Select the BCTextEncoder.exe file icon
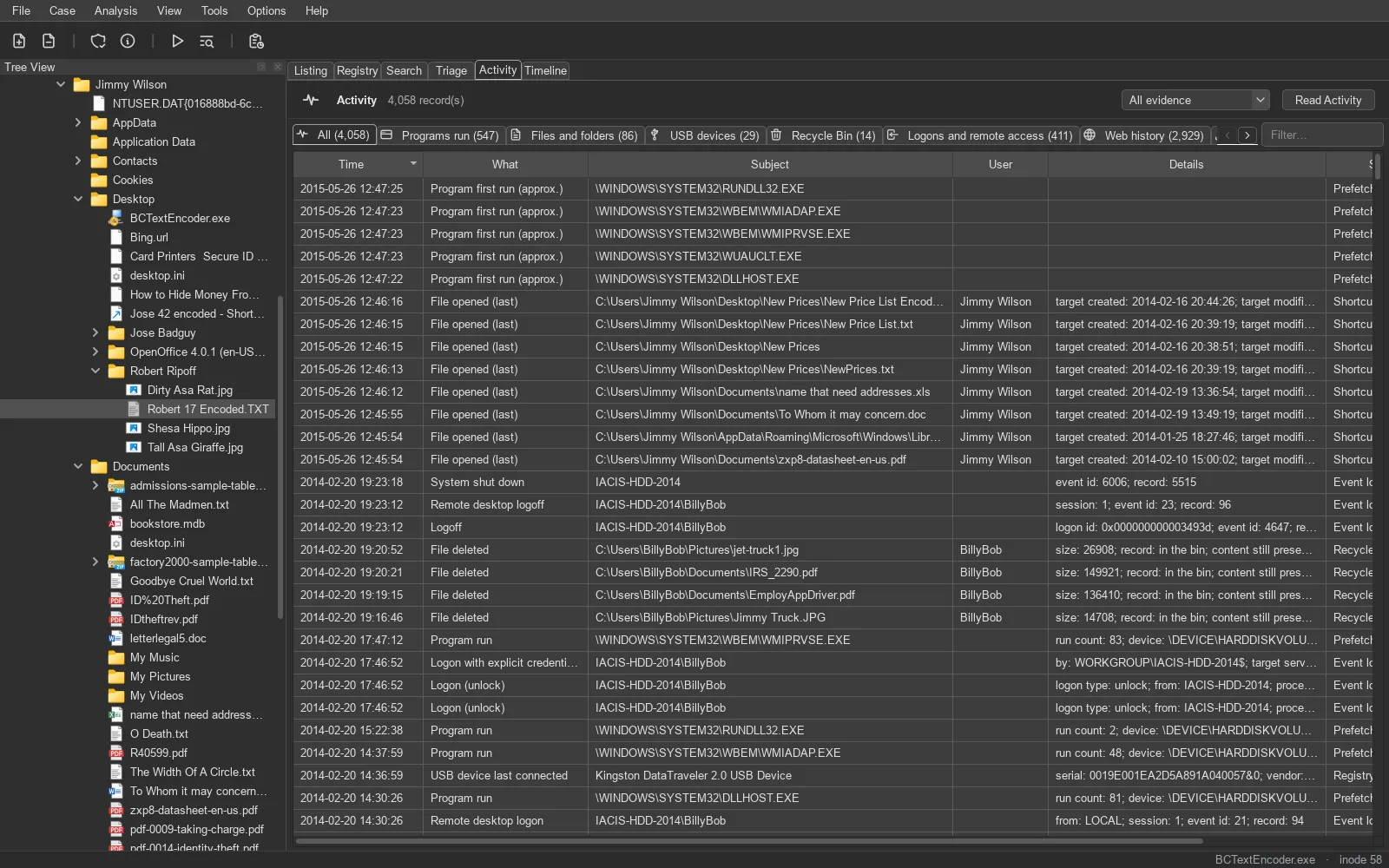The height and width of the screenshot is (868, 1389). [x=116, y=218]
